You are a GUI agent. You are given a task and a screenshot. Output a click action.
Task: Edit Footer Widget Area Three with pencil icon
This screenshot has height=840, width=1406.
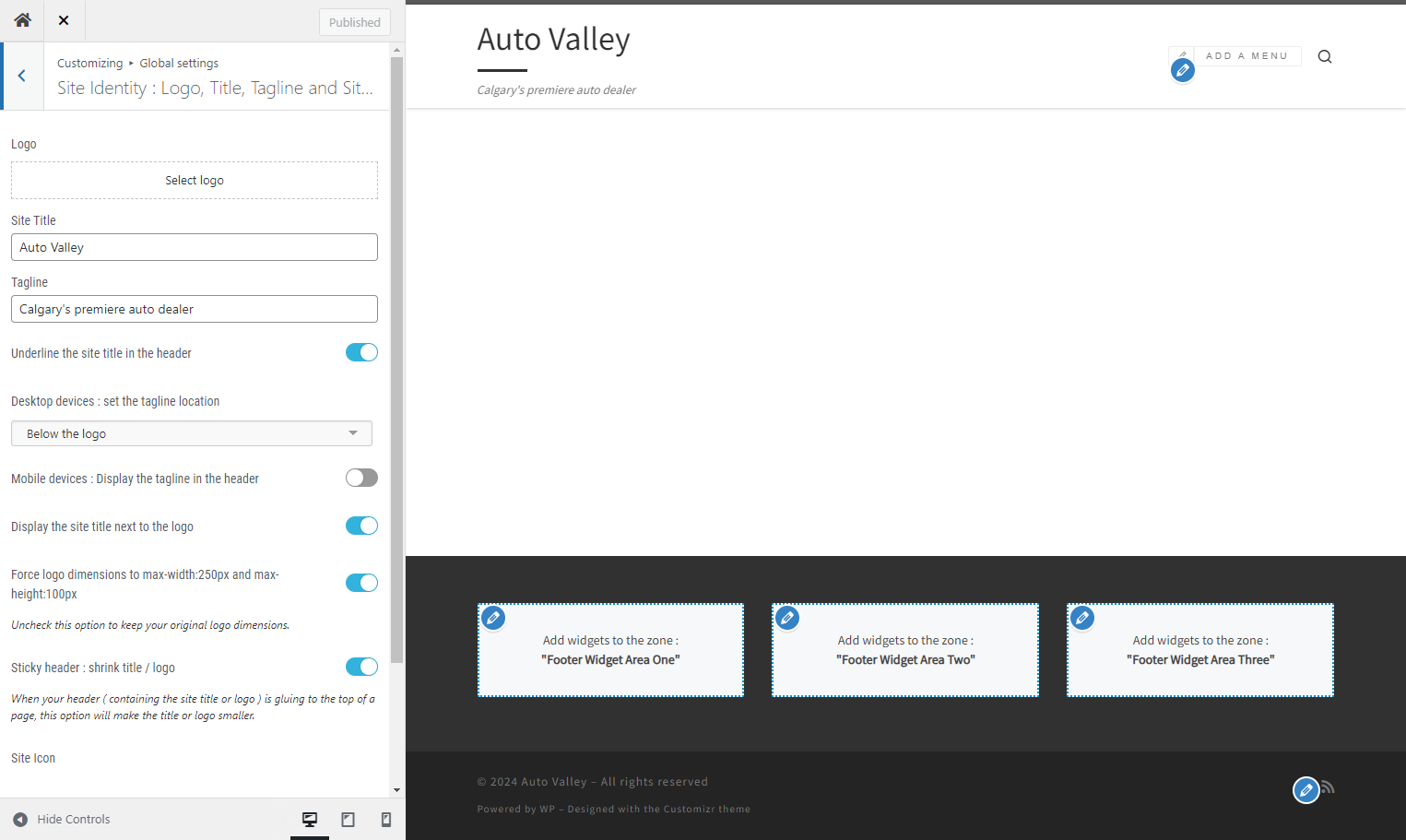1082,618
